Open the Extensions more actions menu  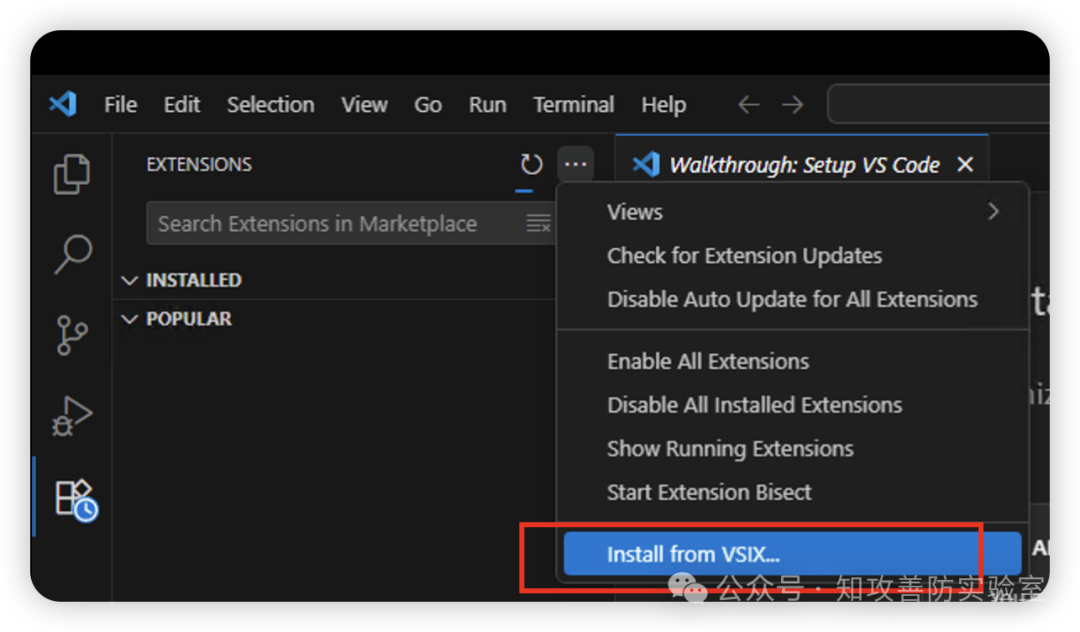click(x=575, y=165)
